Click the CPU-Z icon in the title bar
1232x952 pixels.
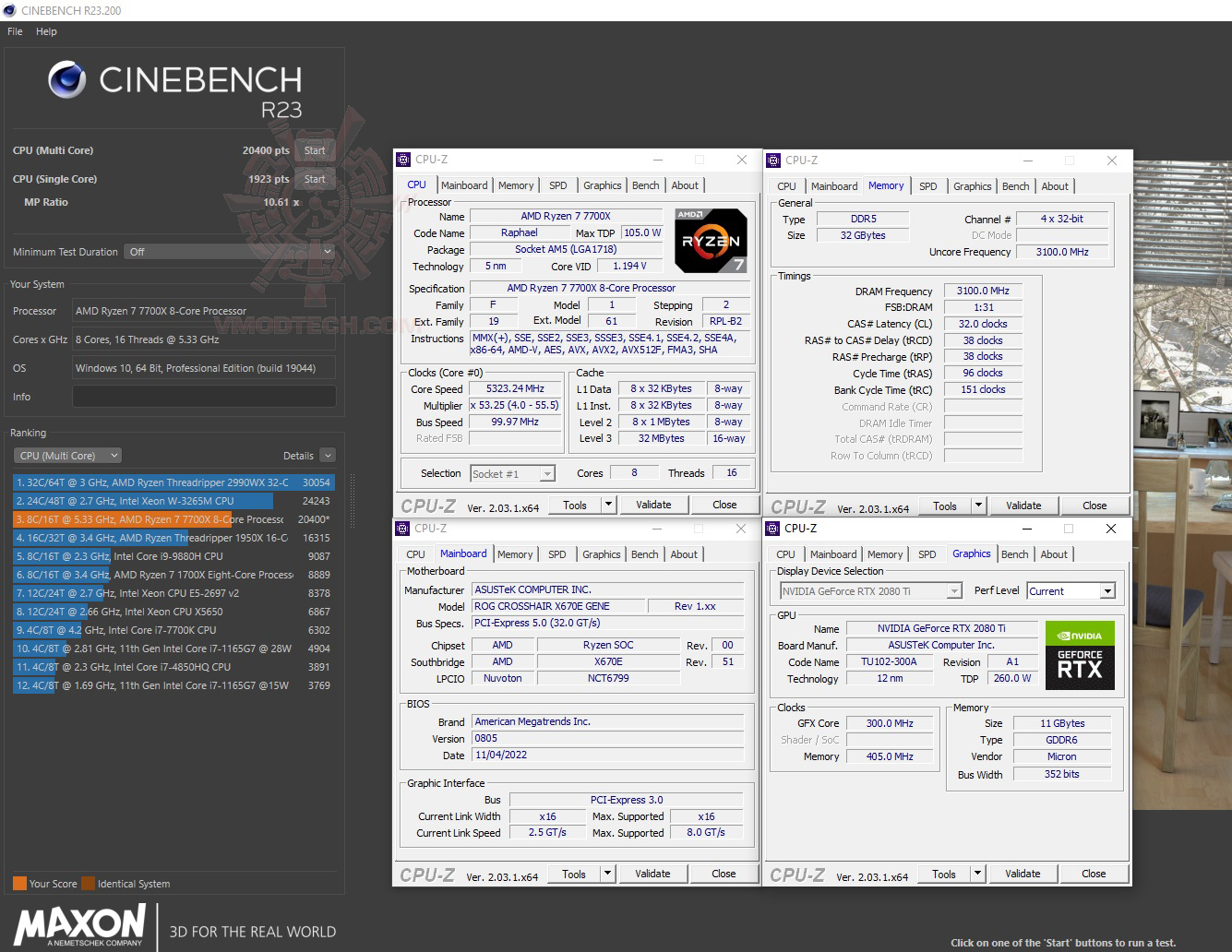(x=401, y=159)
